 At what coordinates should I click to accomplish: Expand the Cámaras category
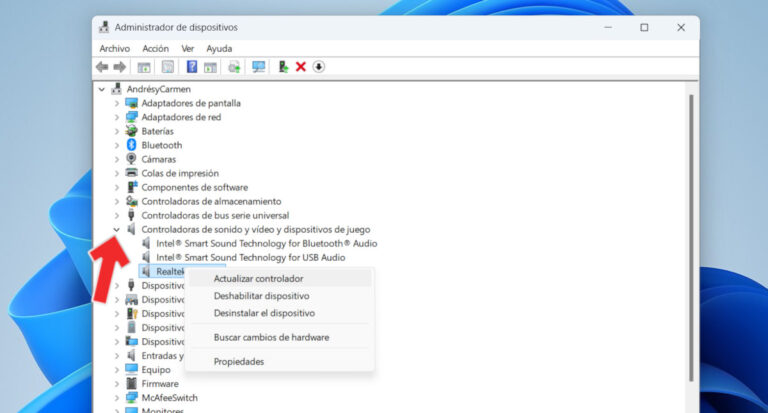click(117, 159)
